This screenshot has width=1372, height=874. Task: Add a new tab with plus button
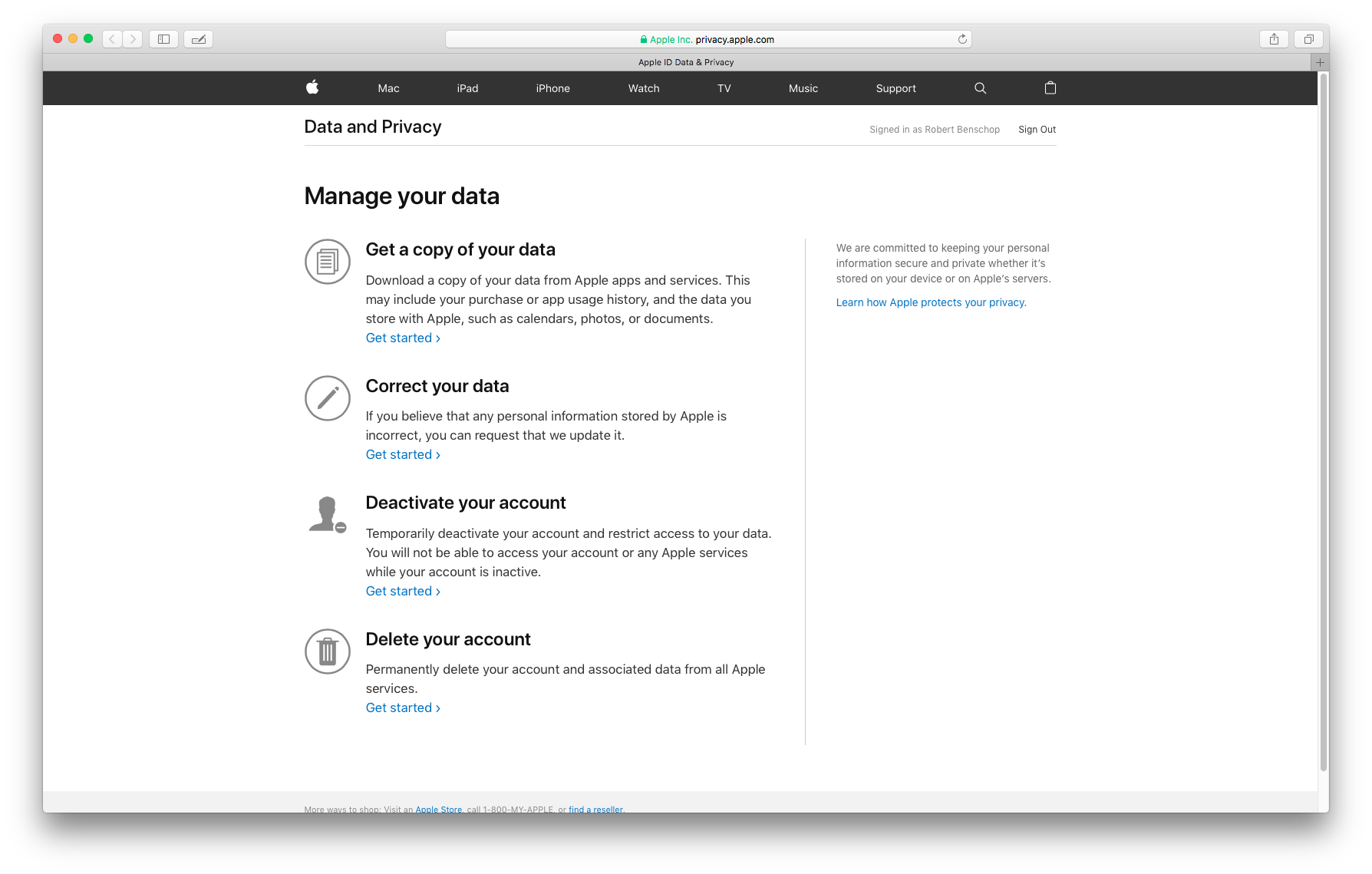click(x=1320, y=62)
